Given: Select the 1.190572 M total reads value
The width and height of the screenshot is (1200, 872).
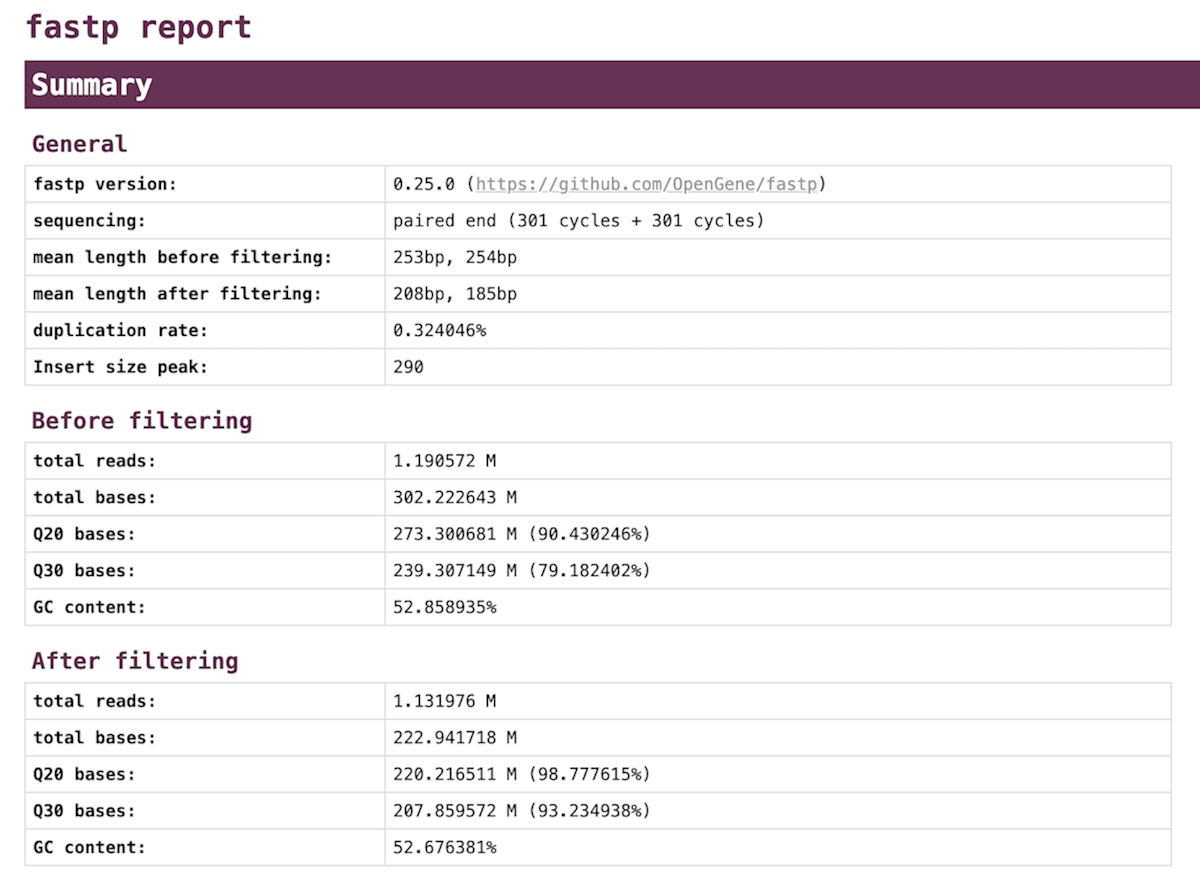Looking at the screenshot, I should tap(445, 461).
